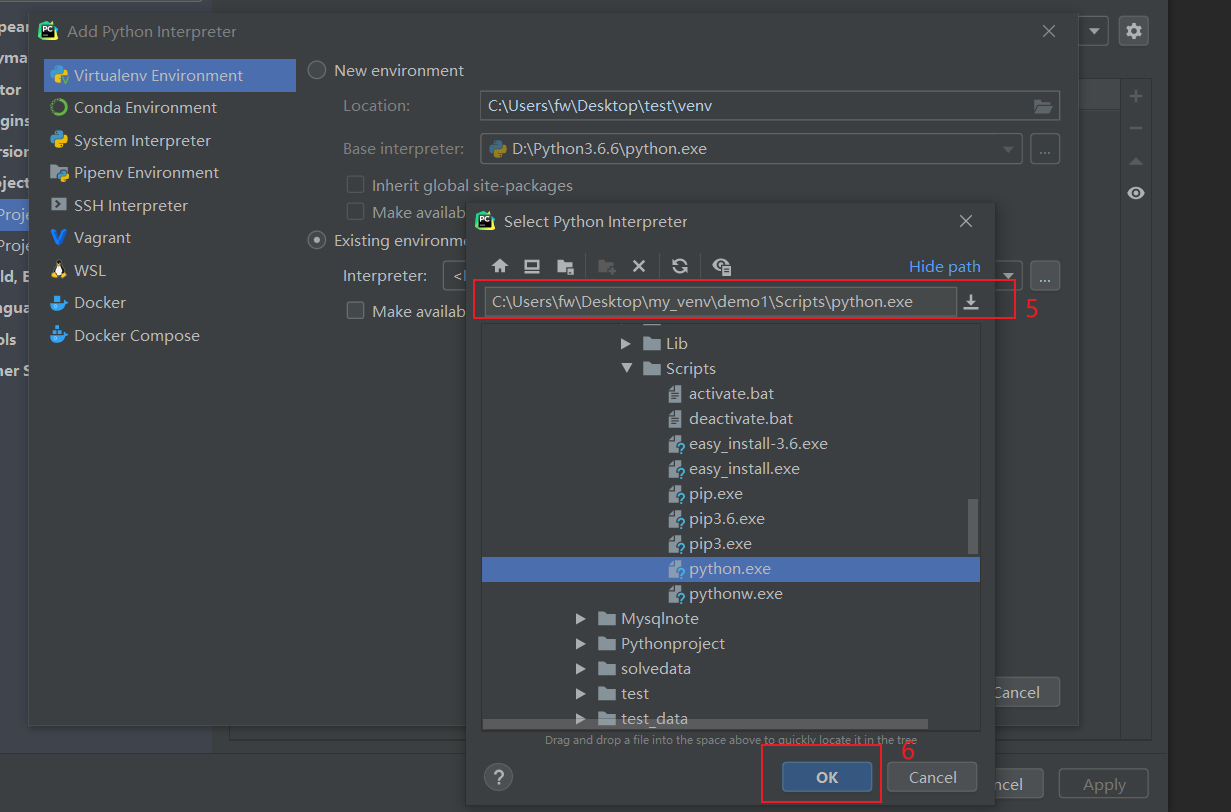Click browse ellipsis next to Interpreter field
Viewport: 1231px width, 812px height.
pos(1045,275)
